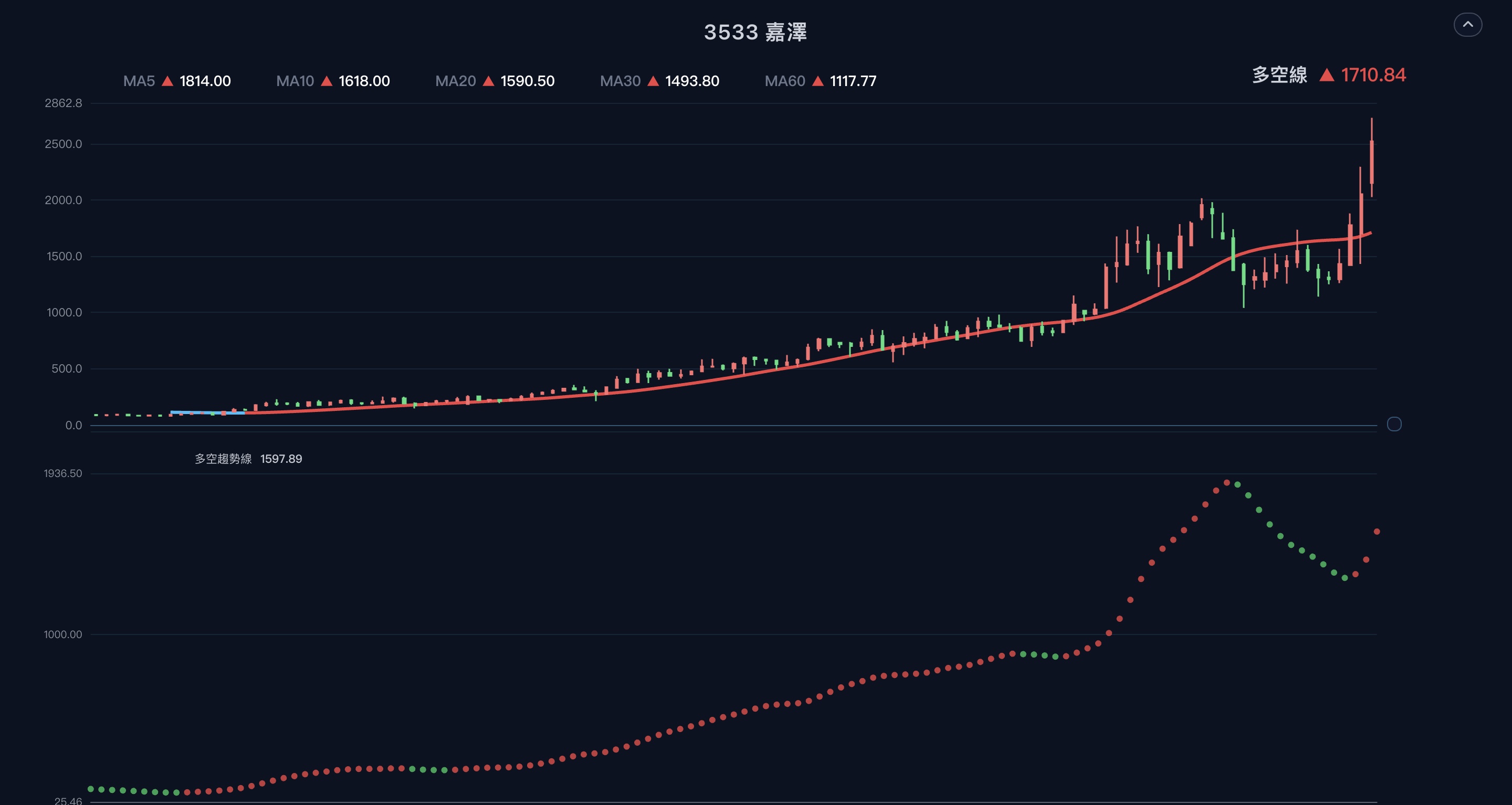
Task: Click the red triangle beside MA5
Action: tap(167, 81)
